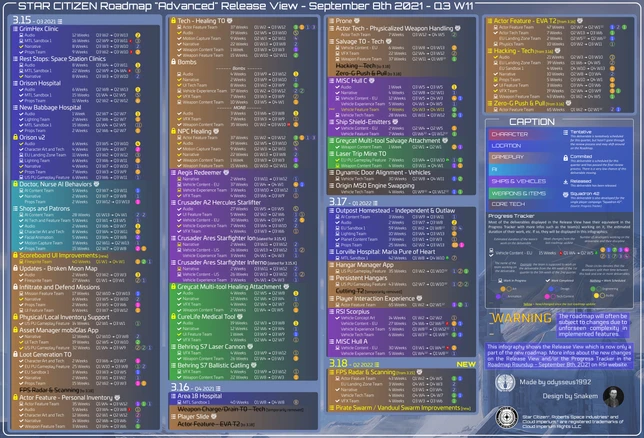The height and width of the screenshot is (438, 644).
Task: Click the checkmark beside Narrative under Bombs
Action: [177, 78]
